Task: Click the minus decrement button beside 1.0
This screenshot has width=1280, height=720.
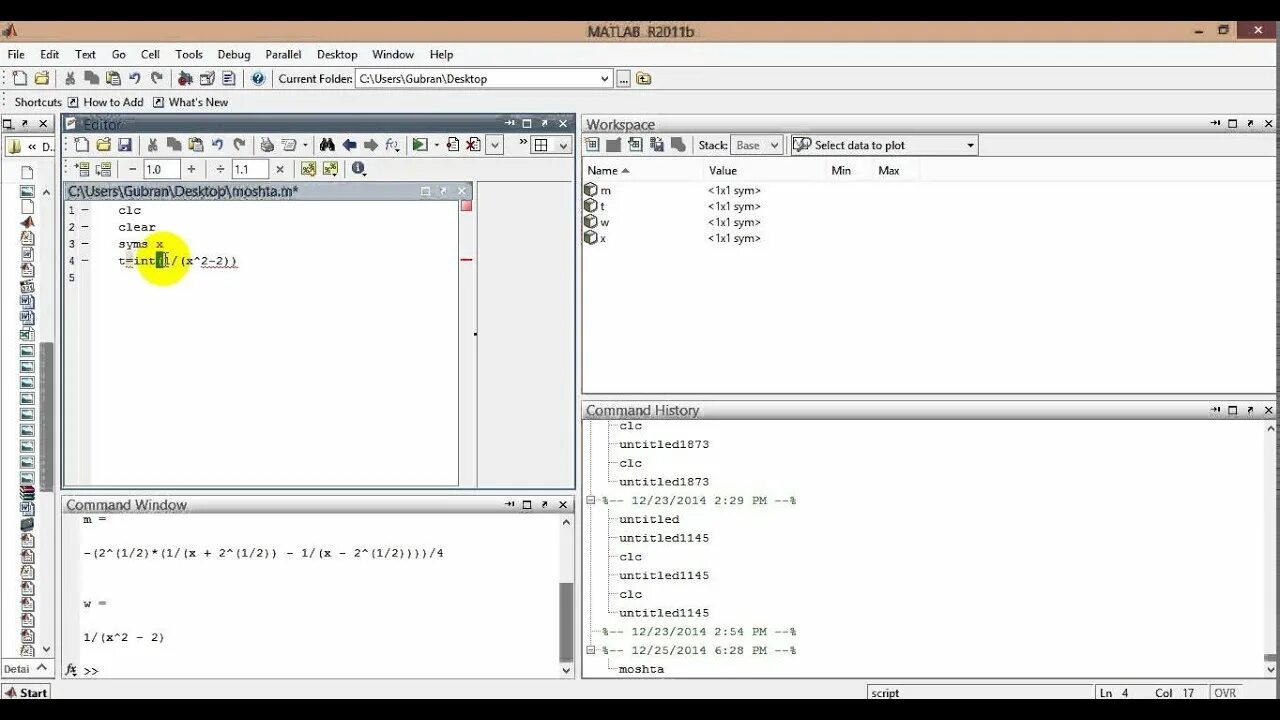Action: (132, 169)
